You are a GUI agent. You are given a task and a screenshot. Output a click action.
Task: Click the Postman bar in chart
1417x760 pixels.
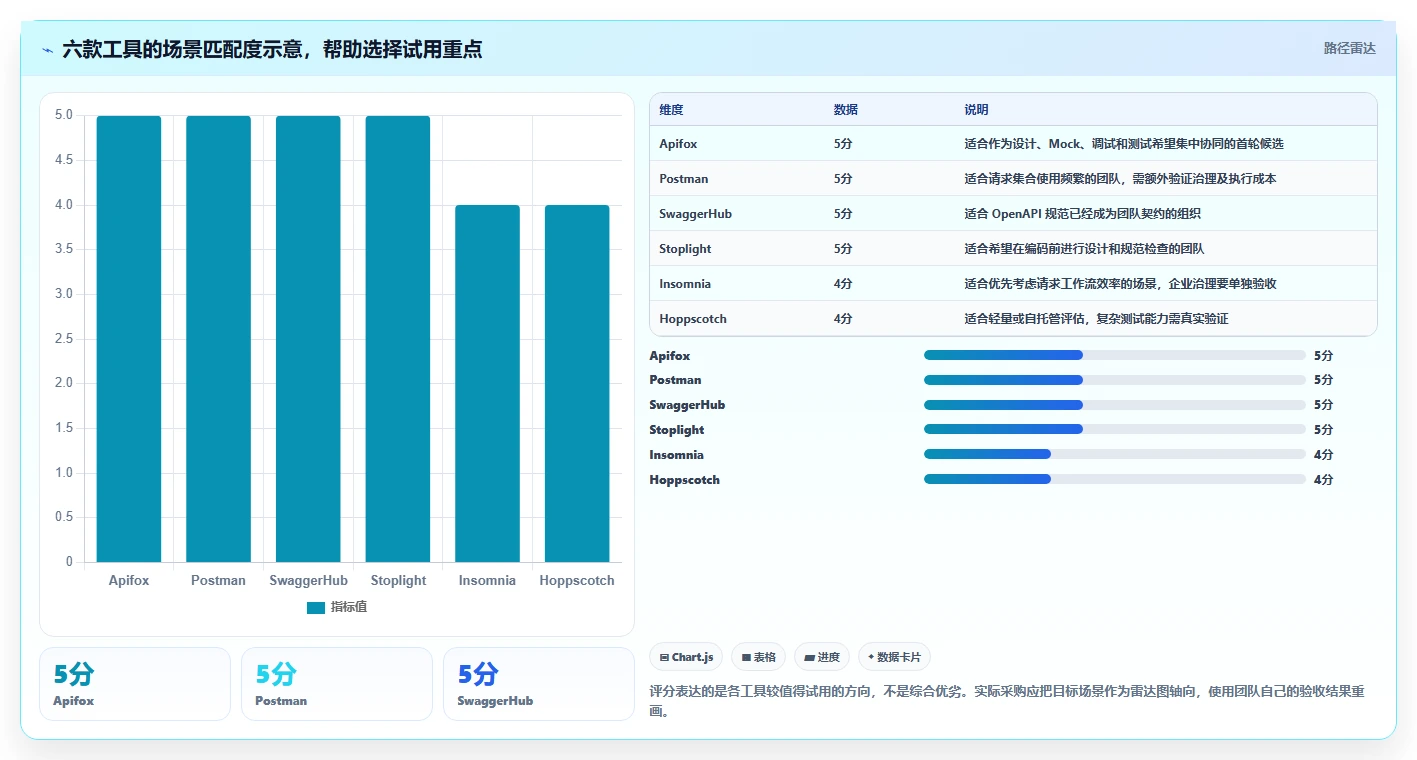pos(218,339)
